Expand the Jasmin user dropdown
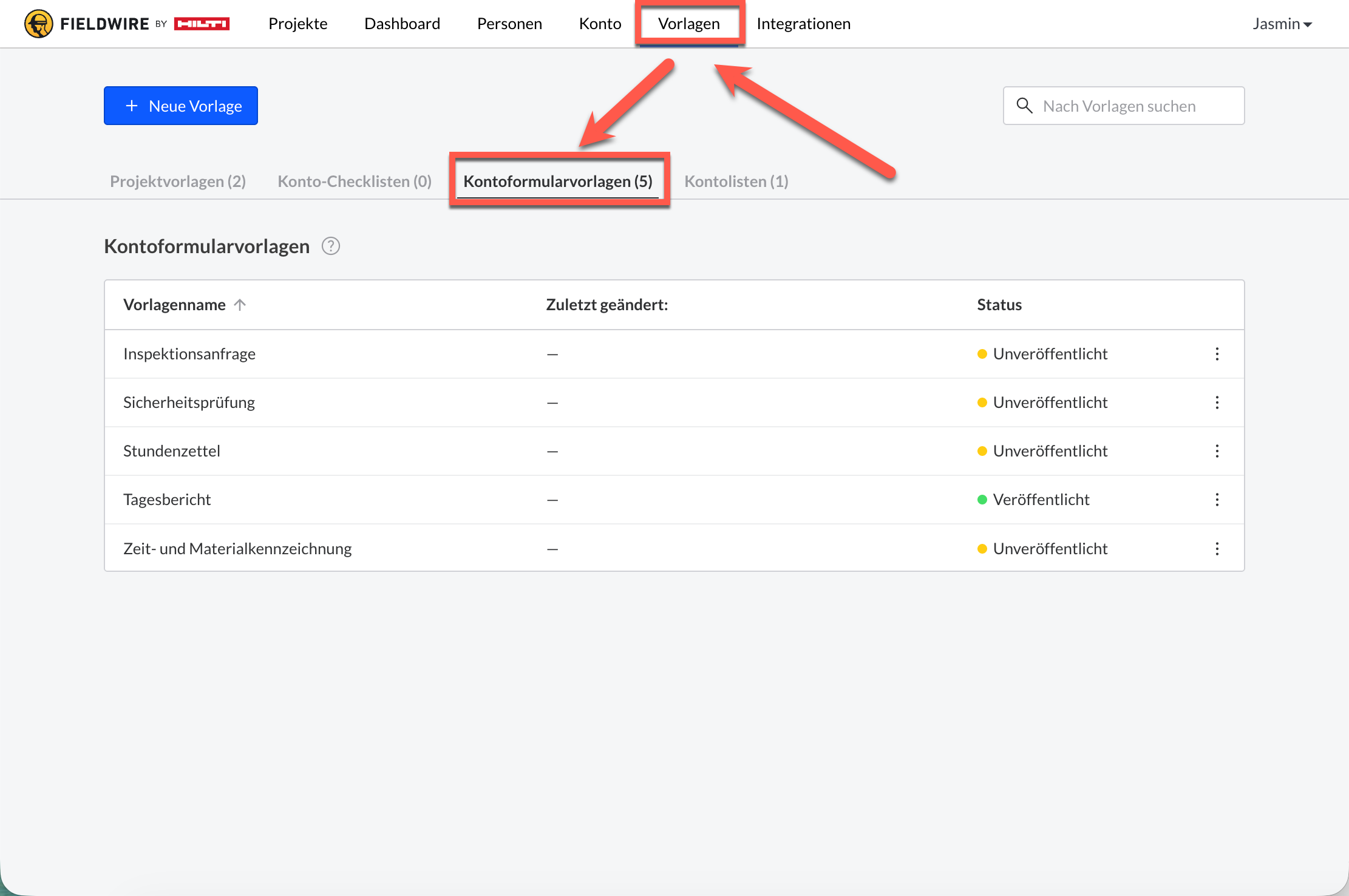1349x896 pixels. click(1282, 24)
